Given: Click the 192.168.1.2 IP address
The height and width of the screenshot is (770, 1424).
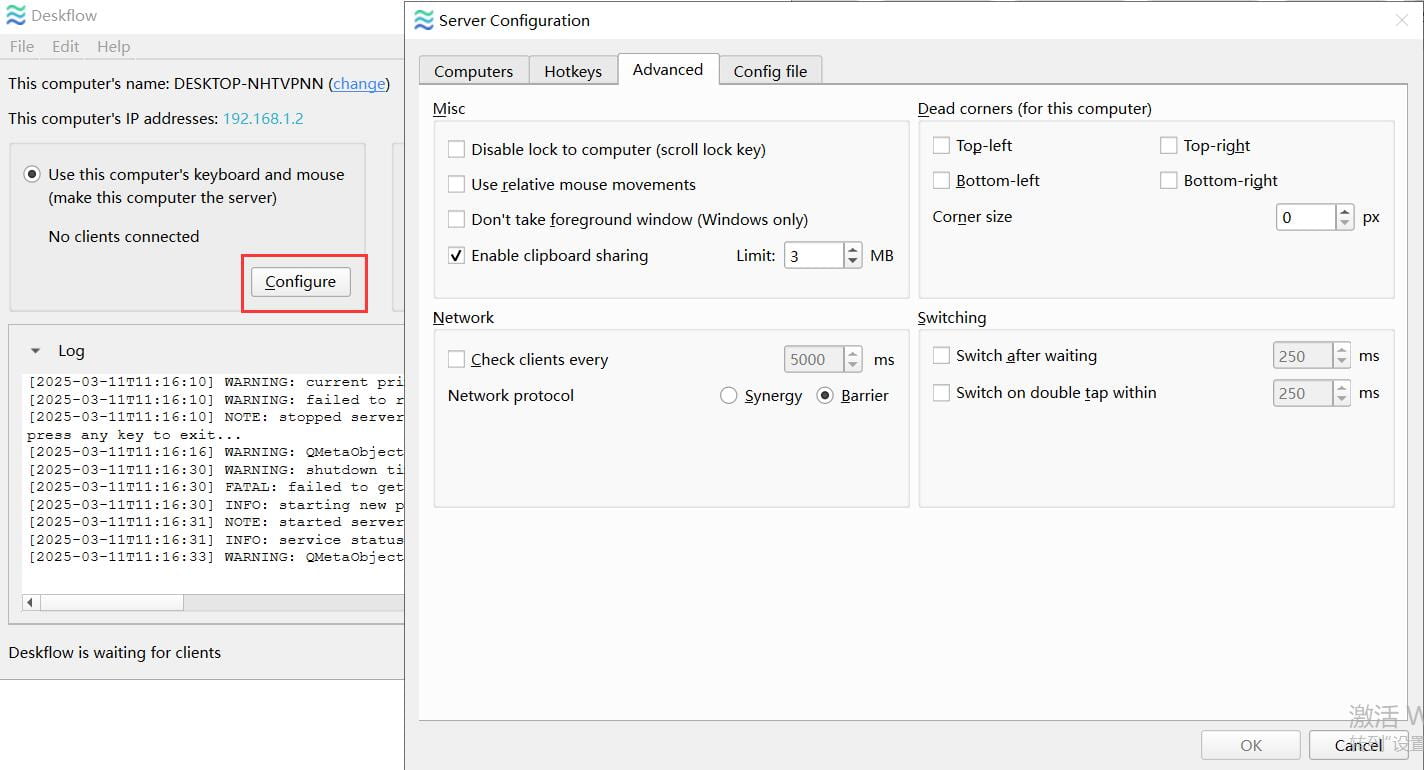Looking at the screenshot, I should click(x=263, y=118).
